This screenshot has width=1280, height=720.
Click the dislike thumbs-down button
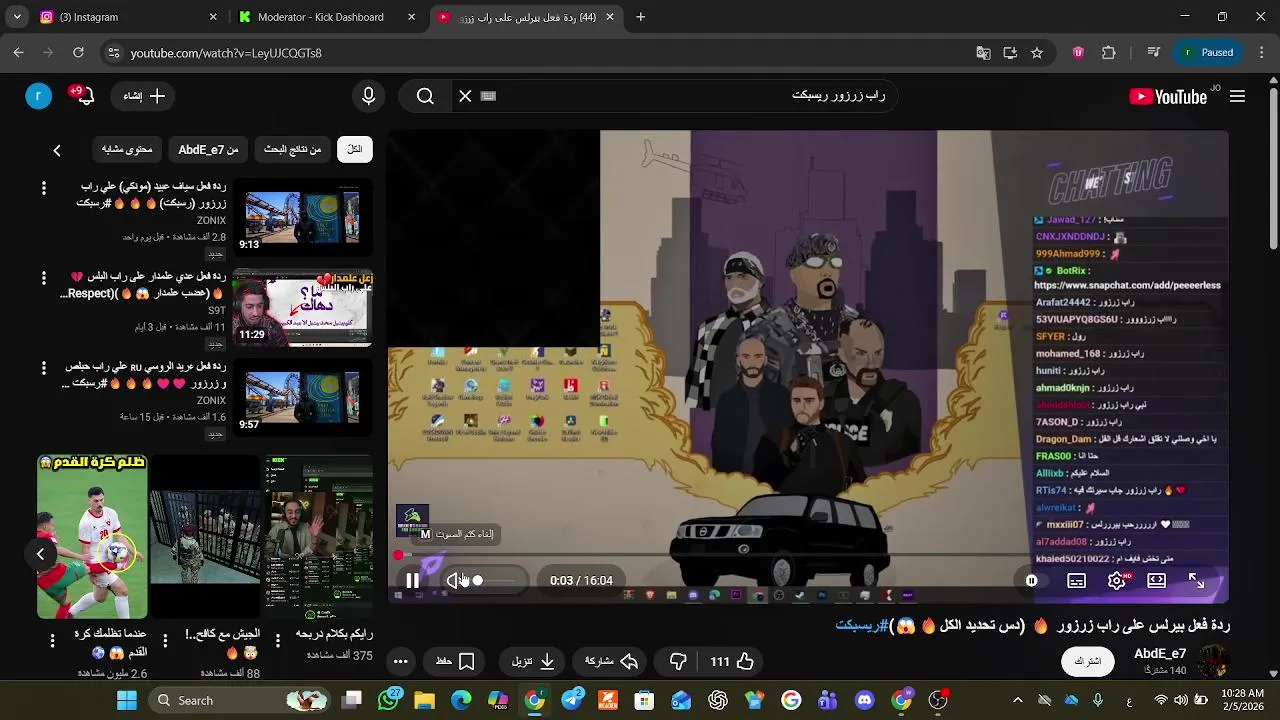tap(678, 661)
